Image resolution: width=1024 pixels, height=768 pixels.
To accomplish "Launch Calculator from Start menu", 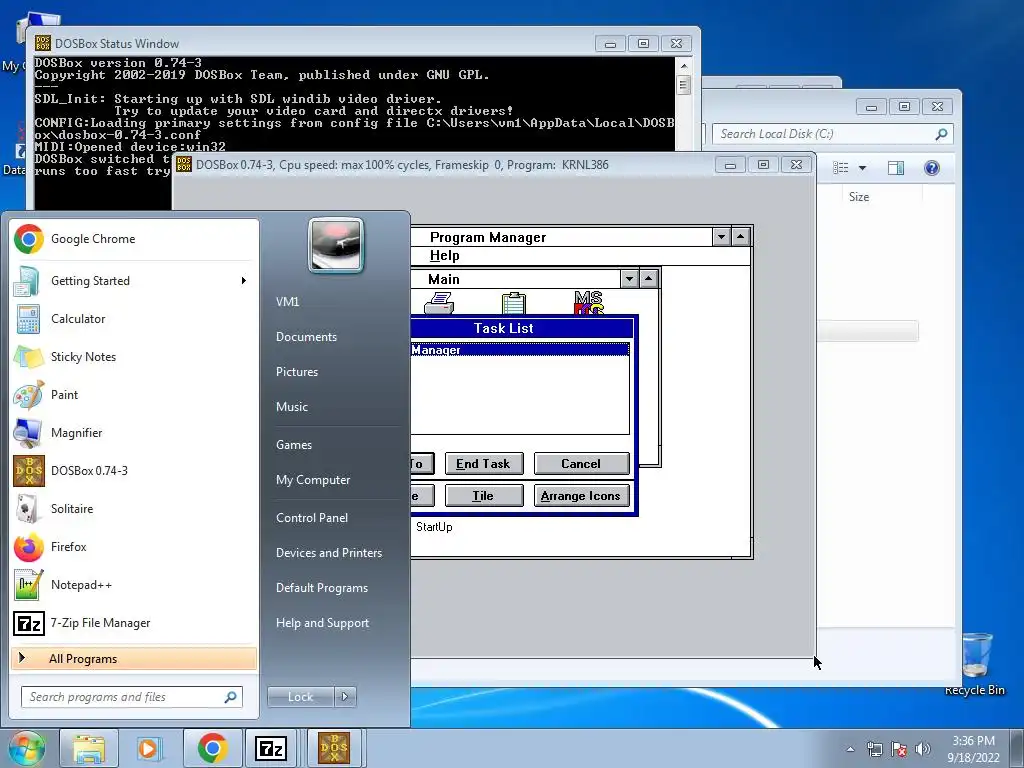I will pos(134,319).
